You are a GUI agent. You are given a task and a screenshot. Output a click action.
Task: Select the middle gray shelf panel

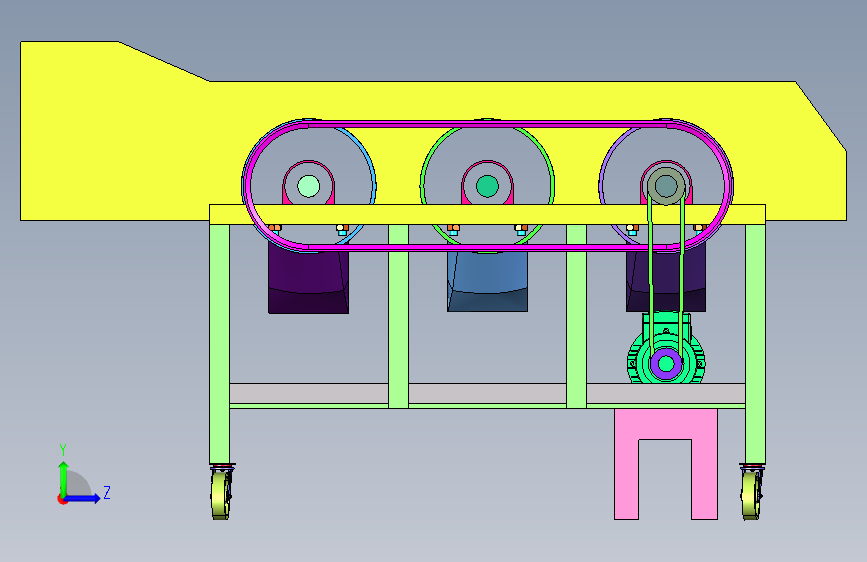click(x=487, y=393)
